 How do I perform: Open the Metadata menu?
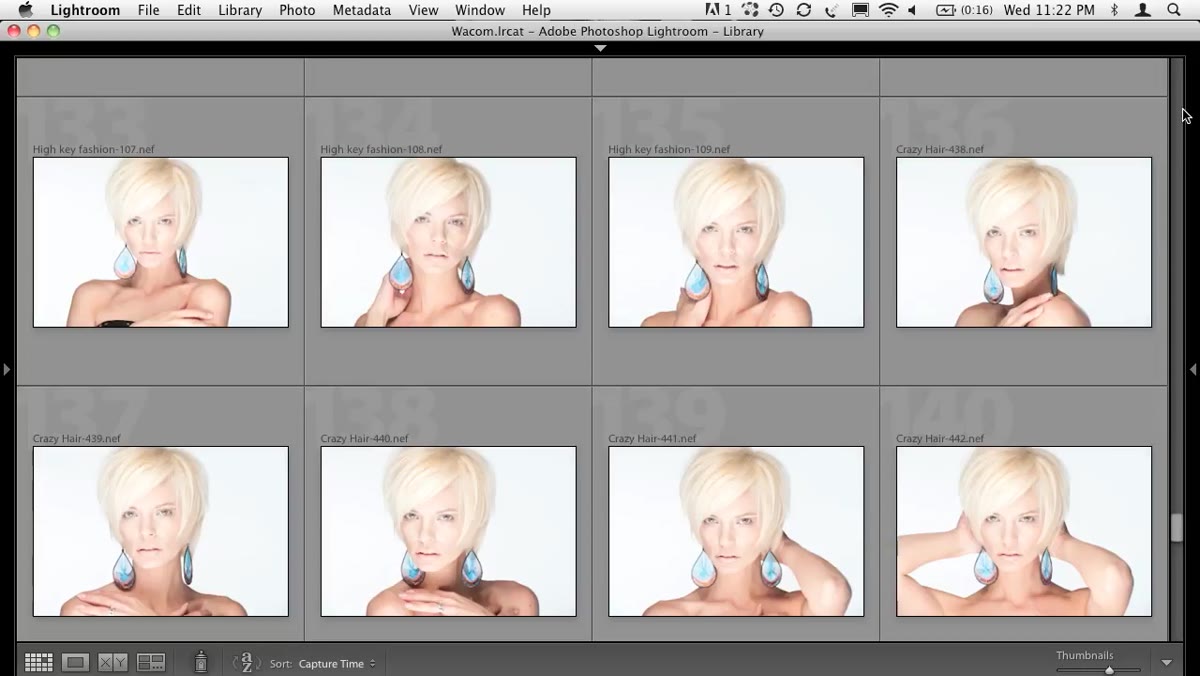tap(362, 10)
